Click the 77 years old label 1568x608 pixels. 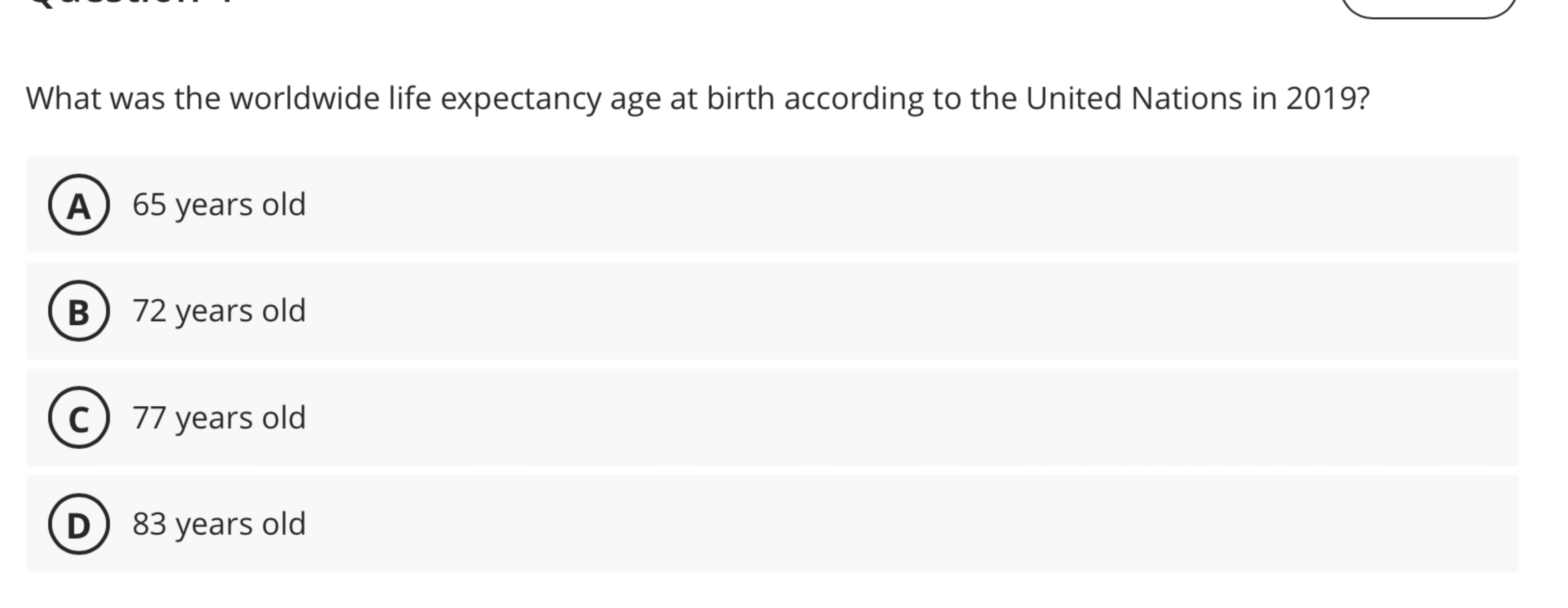(218, 417)
